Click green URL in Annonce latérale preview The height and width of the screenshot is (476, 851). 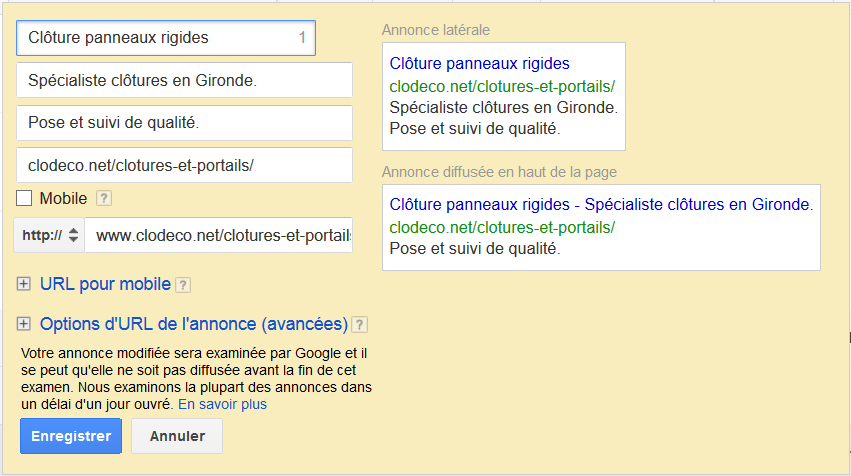point(502,86)
